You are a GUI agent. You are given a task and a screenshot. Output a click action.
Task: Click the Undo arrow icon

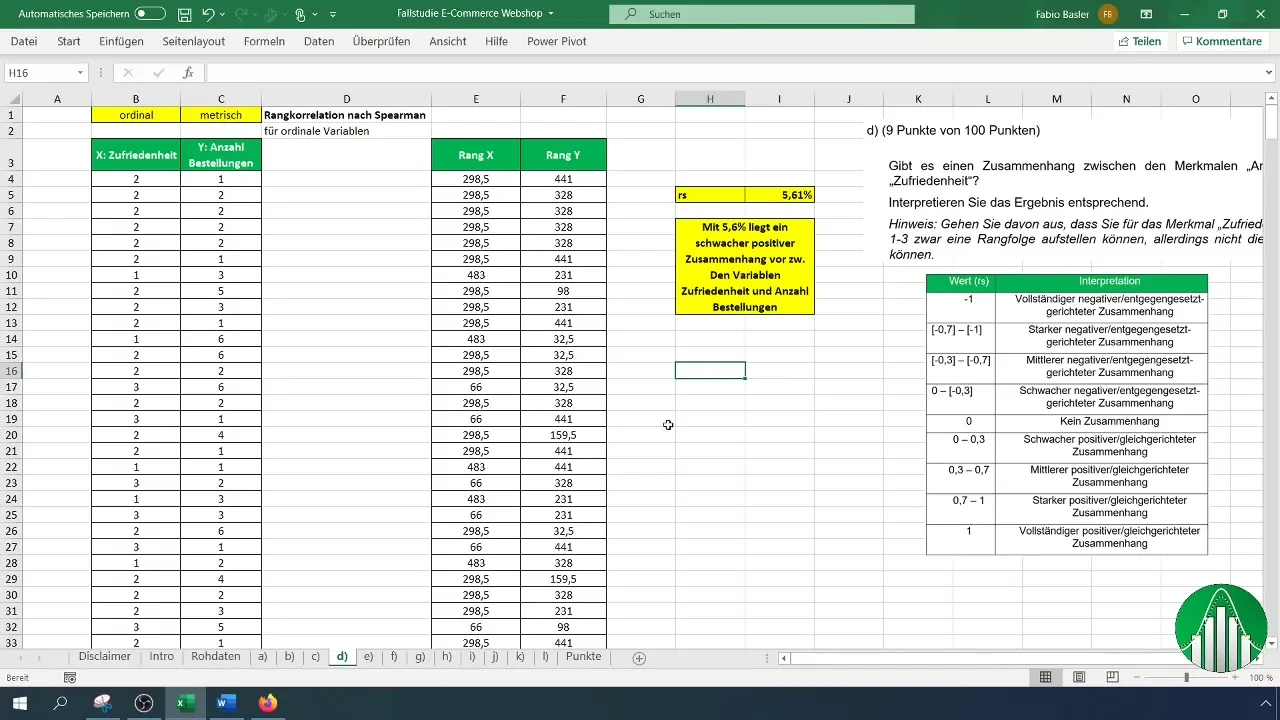tap(208, 15)
